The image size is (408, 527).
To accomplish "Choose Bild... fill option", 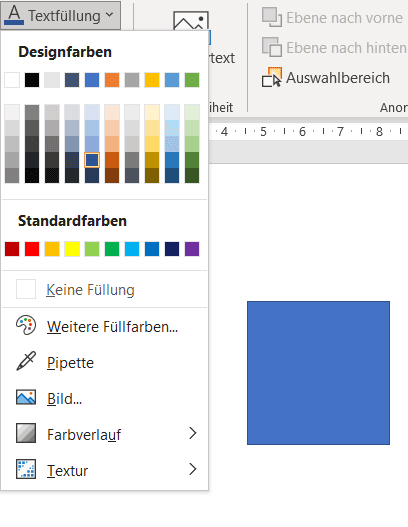I will tap(105, 399).
